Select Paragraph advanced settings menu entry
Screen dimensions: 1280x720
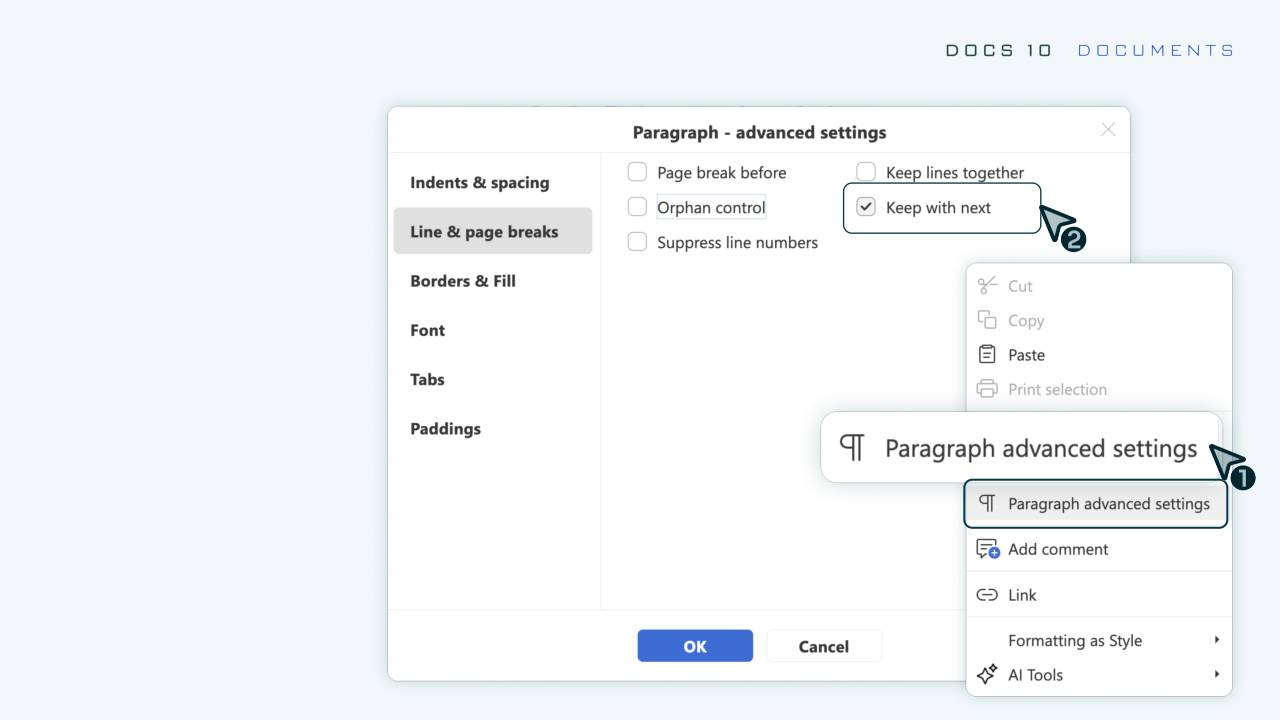[1095, 504]
